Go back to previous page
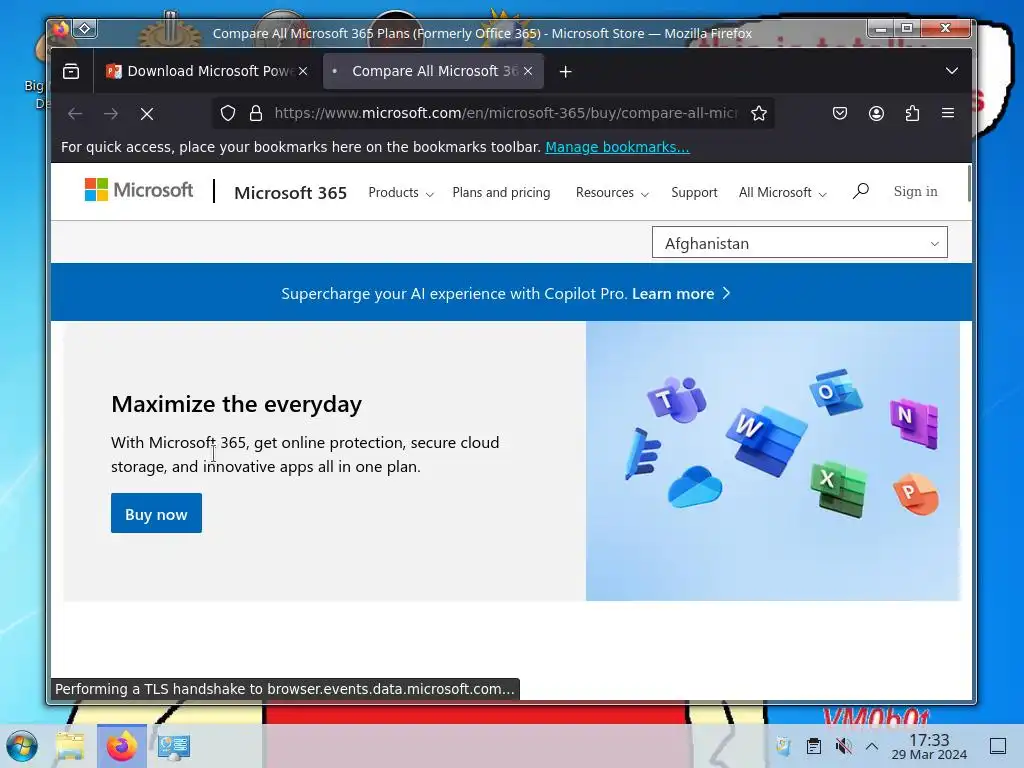The width and height of the screenshot is (1024, 768). click(75, 114)
